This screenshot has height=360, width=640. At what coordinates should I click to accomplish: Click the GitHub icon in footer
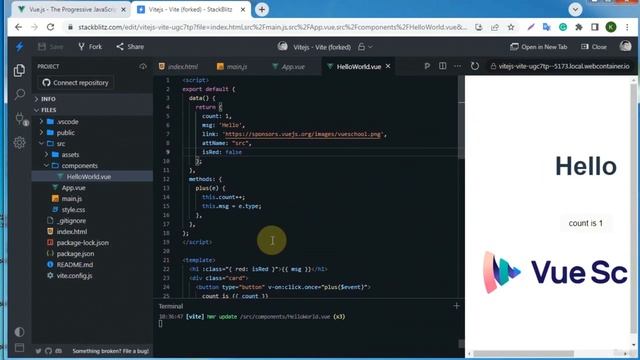(49, 351)
